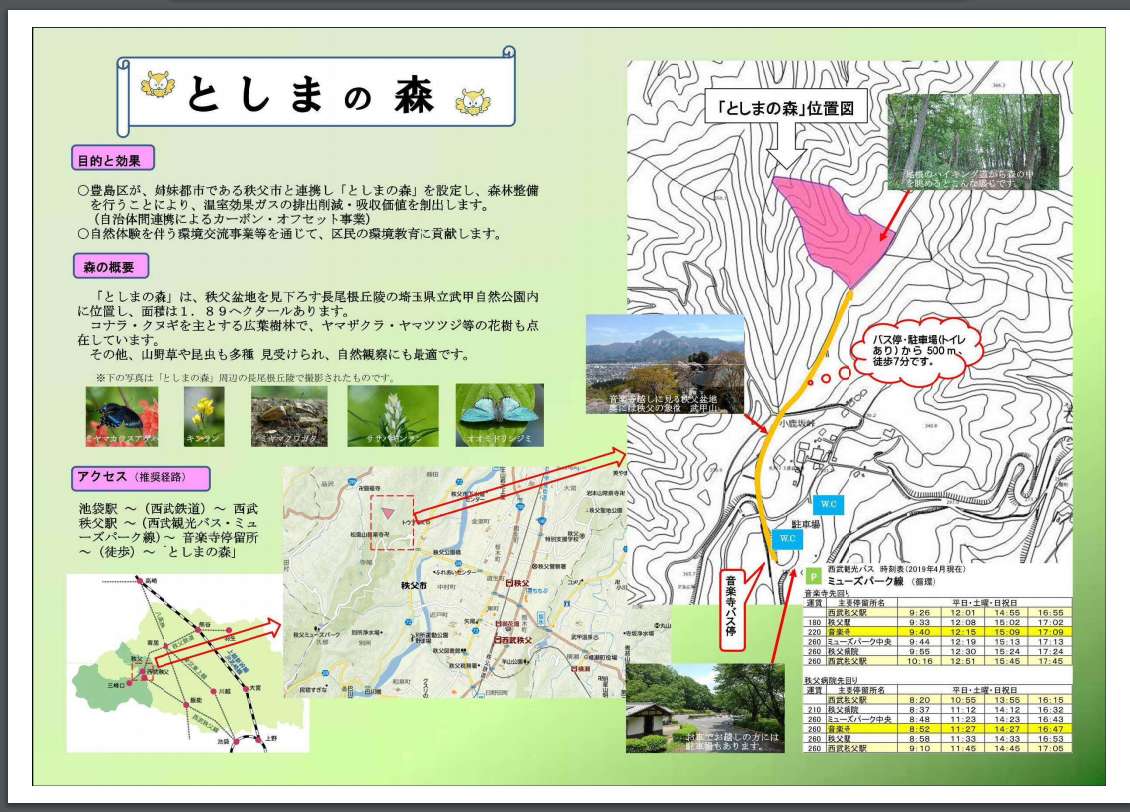Click the forest hiking trail photo
The image size is (1130, 812).
[x=973, y=142]
